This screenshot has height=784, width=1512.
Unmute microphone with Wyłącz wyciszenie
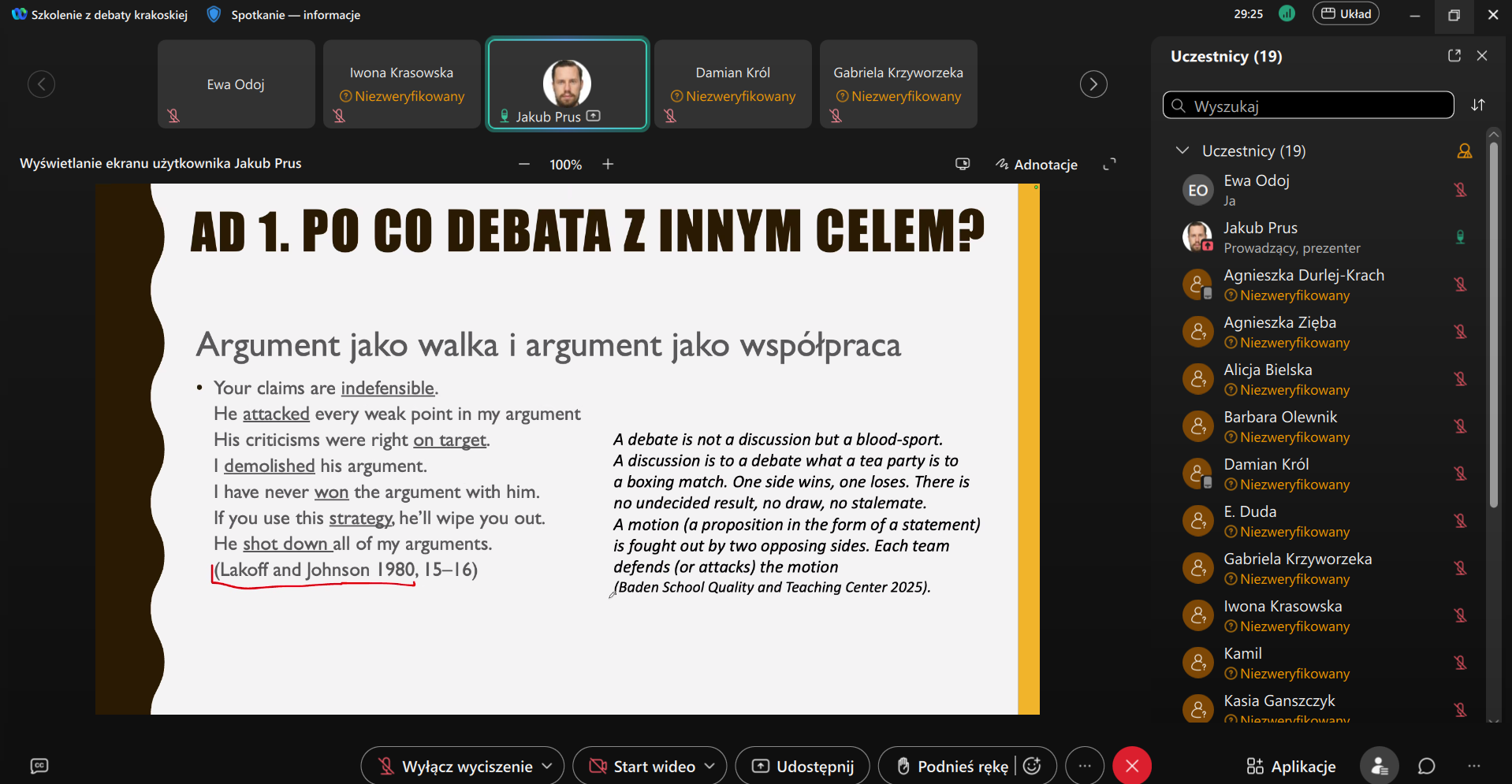[456, 766]
